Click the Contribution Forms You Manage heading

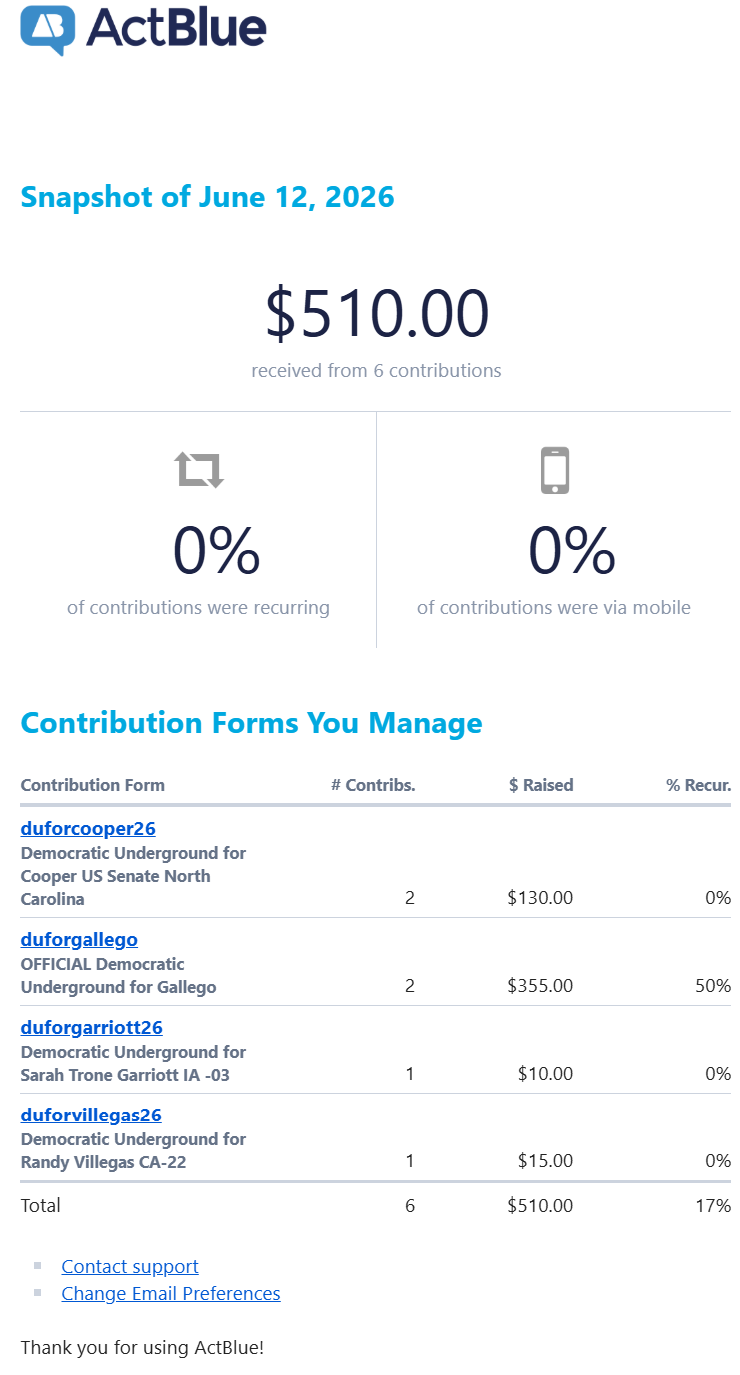click(252, 723)
